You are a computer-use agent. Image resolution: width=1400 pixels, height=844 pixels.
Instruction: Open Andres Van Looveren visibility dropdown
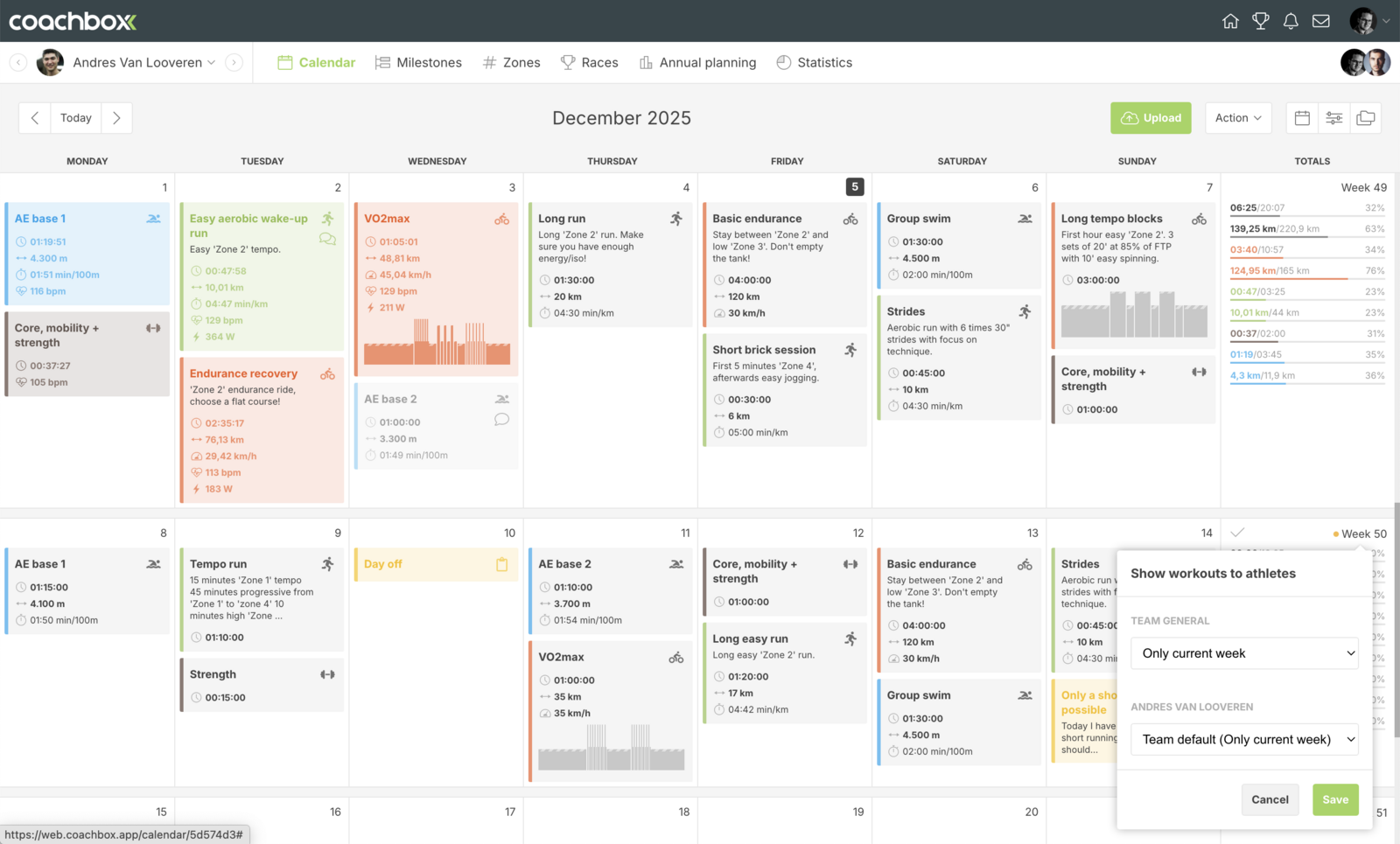tap(1243, 739)
